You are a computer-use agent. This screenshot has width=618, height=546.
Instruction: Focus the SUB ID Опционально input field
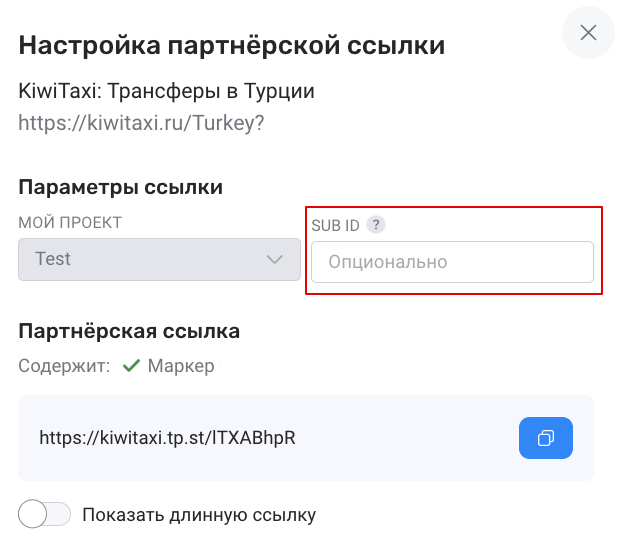click(452, 262)
